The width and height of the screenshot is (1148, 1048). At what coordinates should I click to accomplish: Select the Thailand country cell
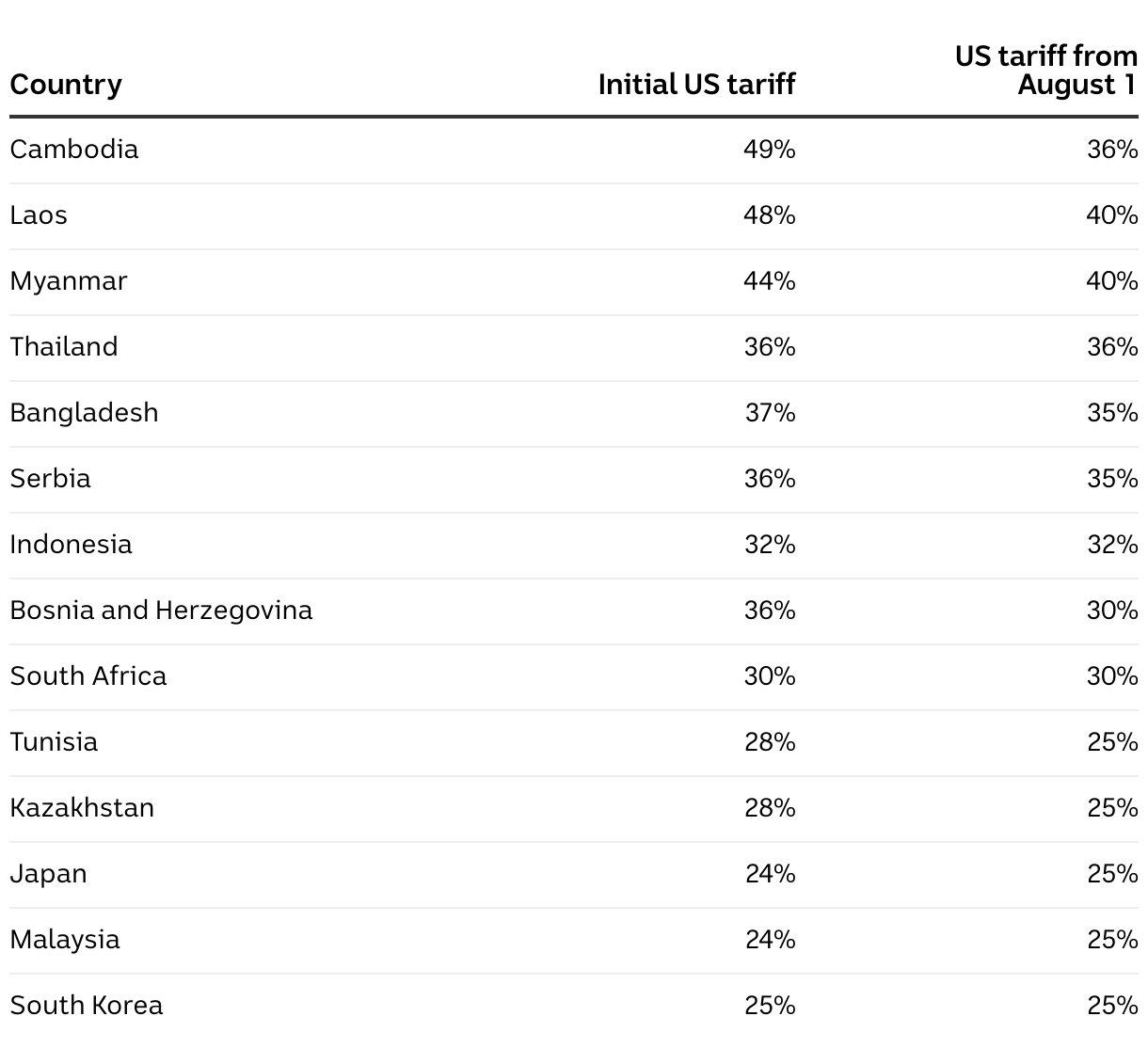64,347
